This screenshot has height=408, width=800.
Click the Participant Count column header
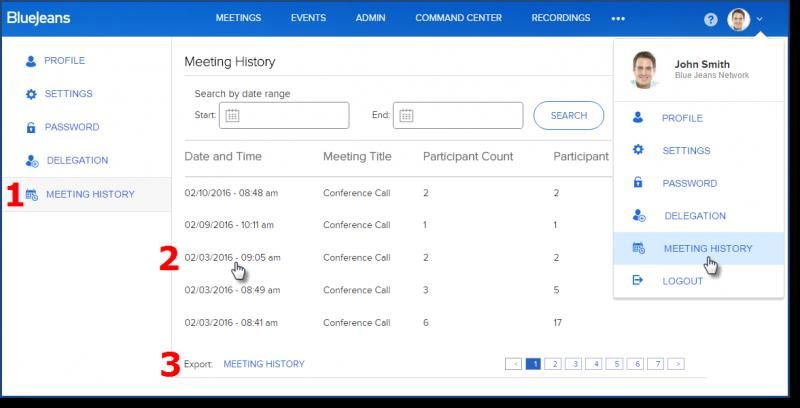pyautogui.click(x=468, y=156)
